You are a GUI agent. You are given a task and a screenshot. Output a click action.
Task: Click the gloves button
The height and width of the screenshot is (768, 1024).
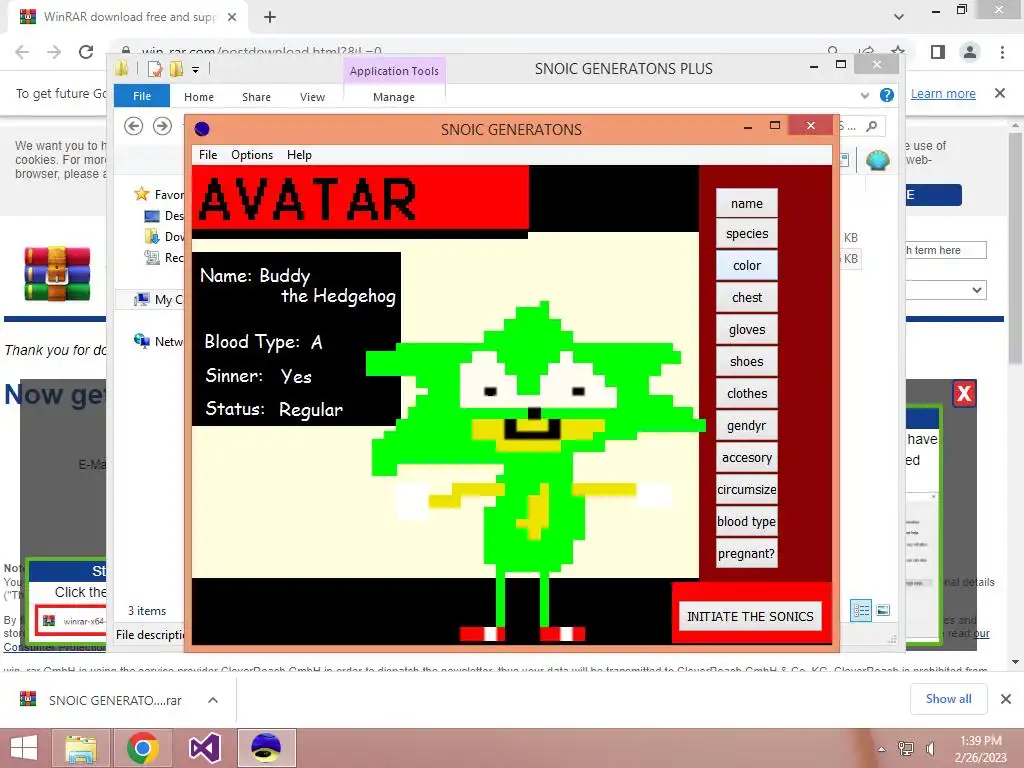point(746,329)
